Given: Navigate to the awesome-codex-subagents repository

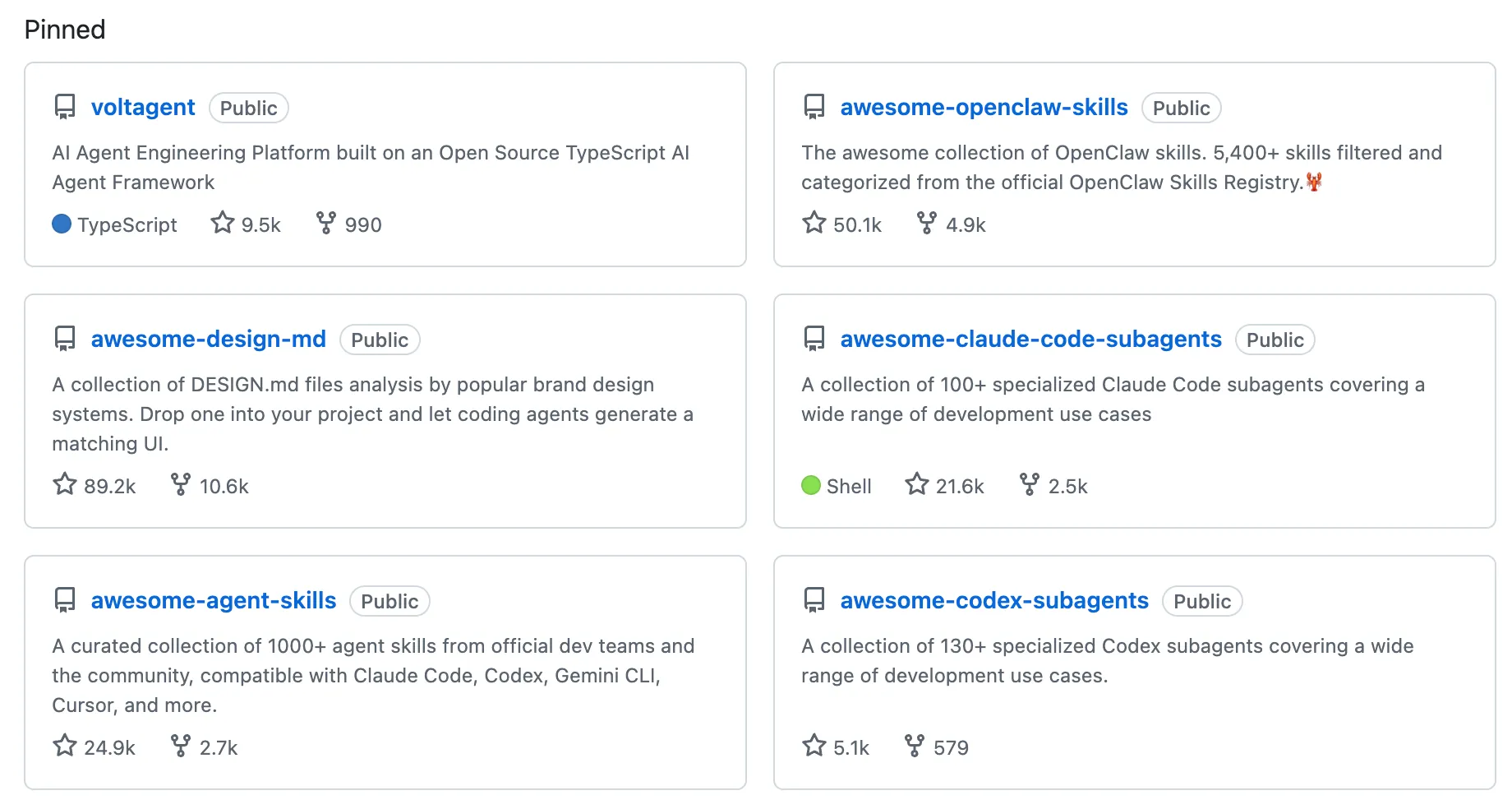Looking at the screenshot, I should click(994, 601).
